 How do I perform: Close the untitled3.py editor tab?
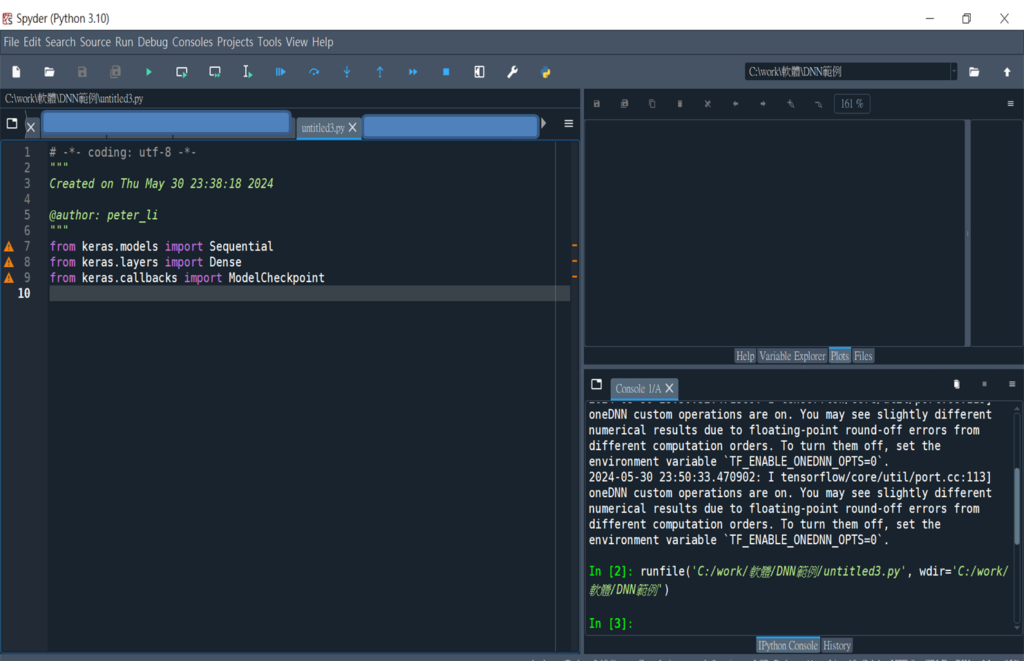coord(352,128)
